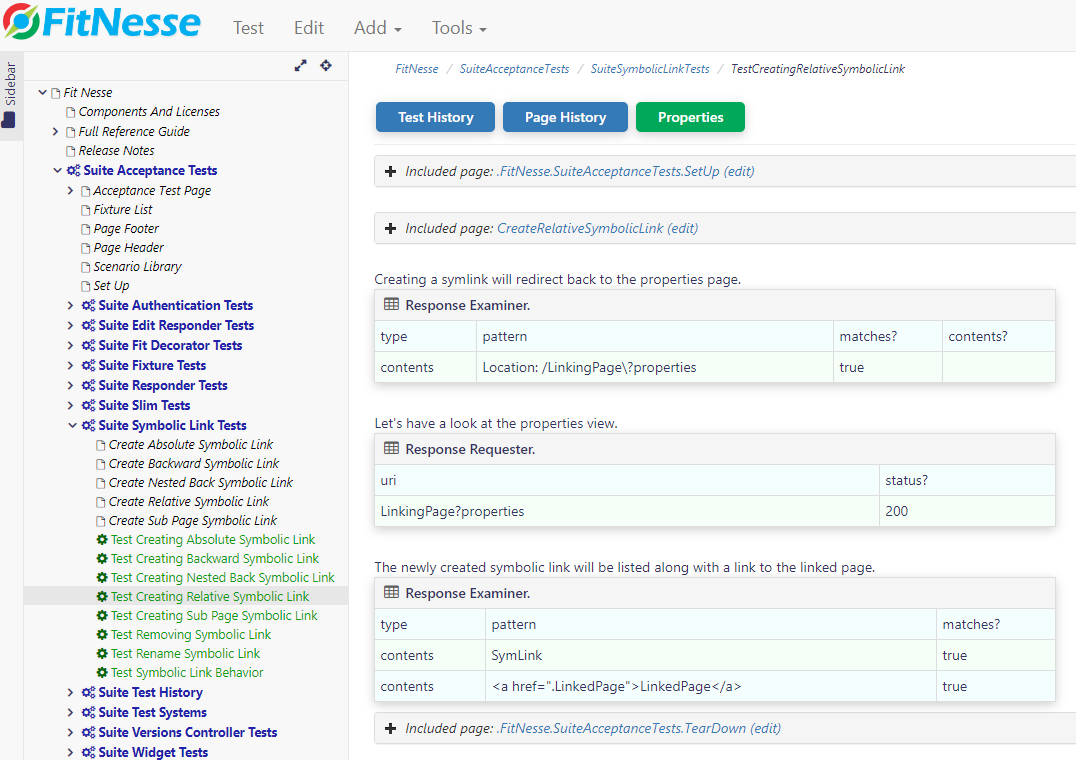Screen dimensions: 1076x760
Task: Expand the Suite Authentication Tests node
Action: [71, 305]
